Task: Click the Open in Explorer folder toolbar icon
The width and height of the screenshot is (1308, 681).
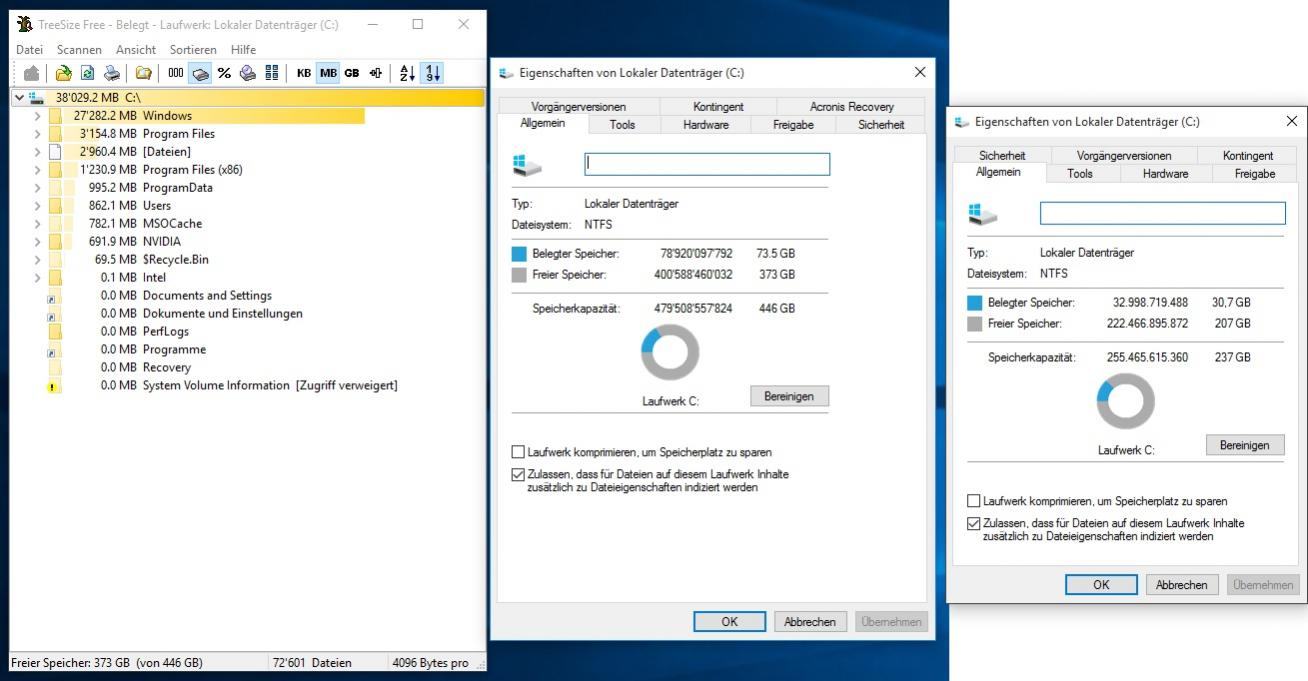Action: pos(144,73)
